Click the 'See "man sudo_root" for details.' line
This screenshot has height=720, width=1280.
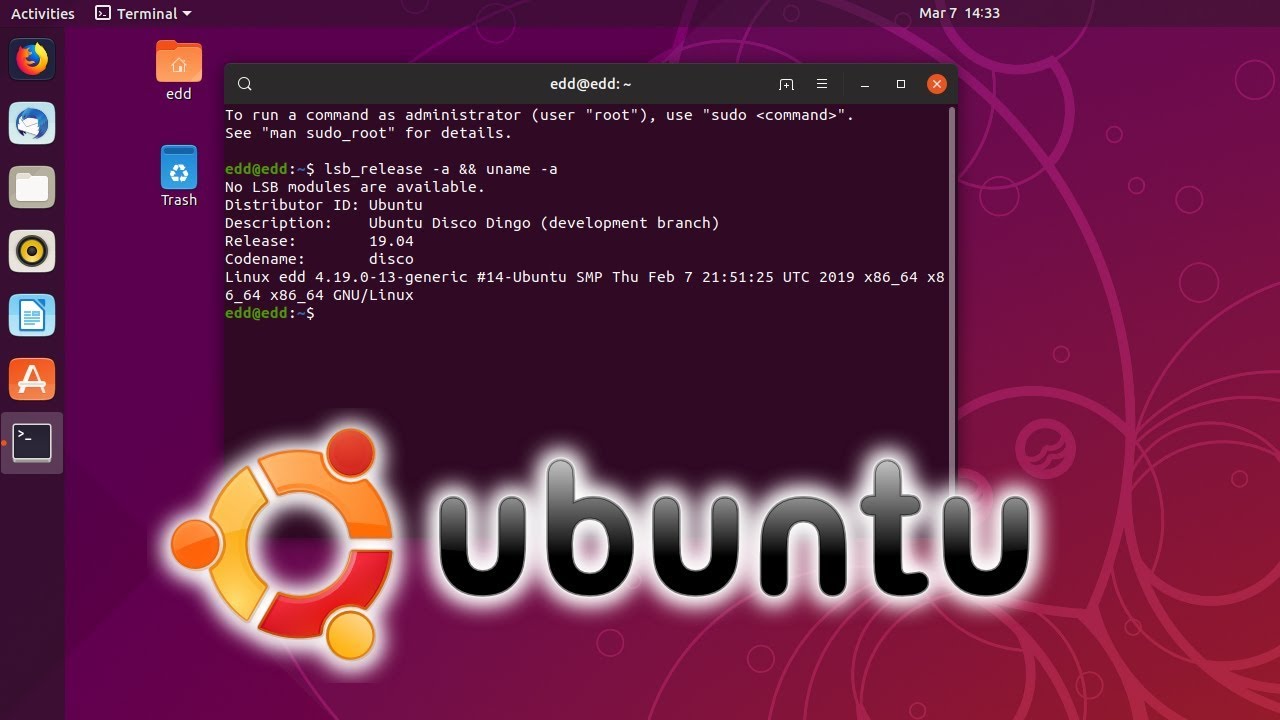[x=368, y=133]
